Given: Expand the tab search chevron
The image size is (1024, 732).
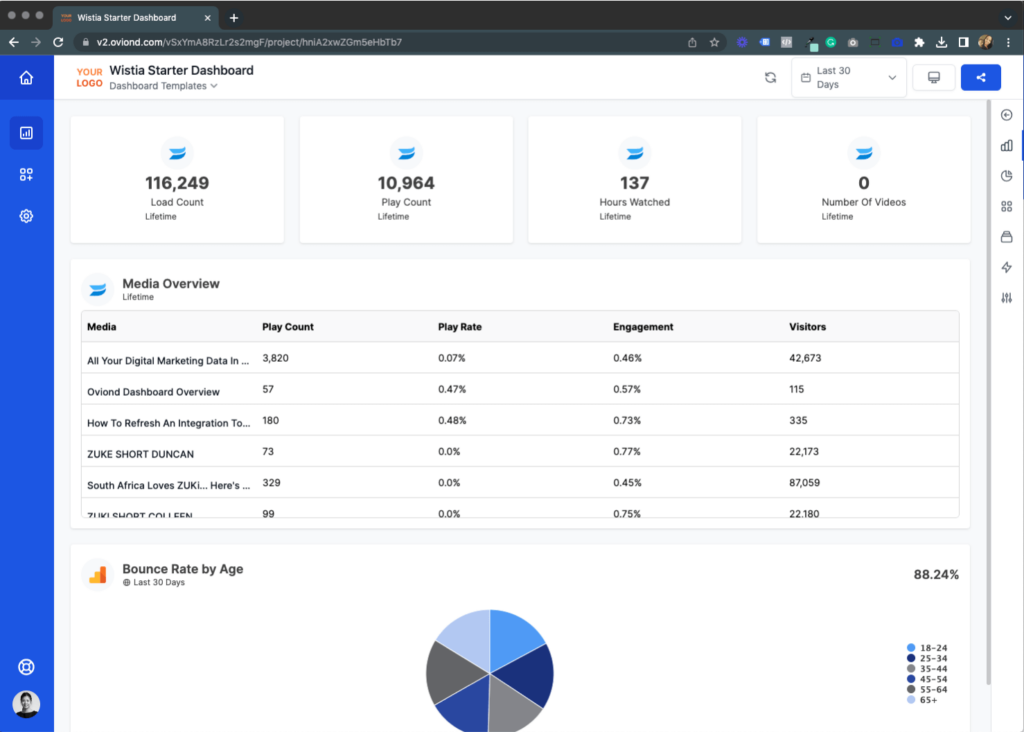Looking at the screenshot, I should (x=1008, y=18).
